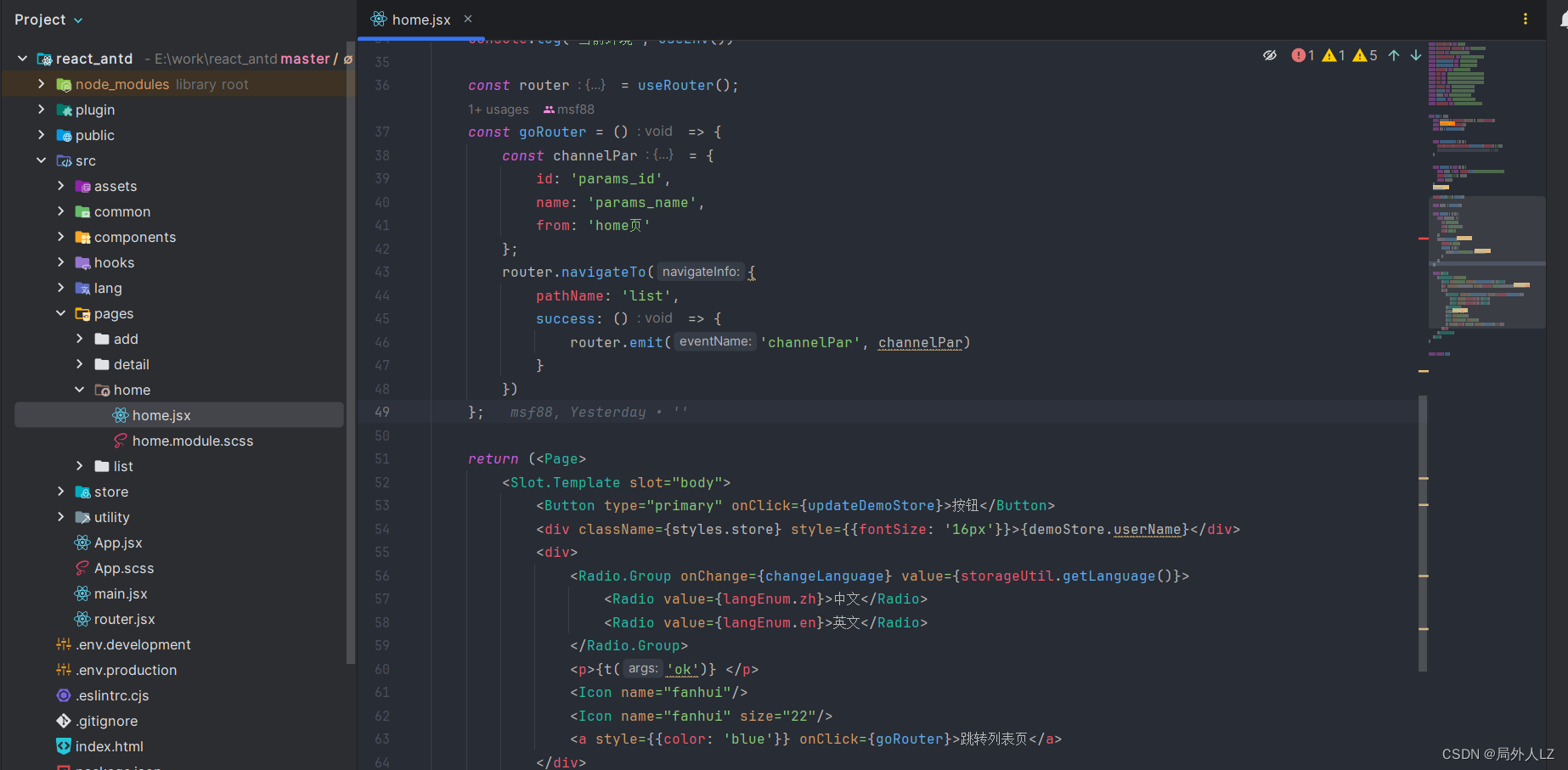
Task: Click the .env.production file icon
Action: 64,670
